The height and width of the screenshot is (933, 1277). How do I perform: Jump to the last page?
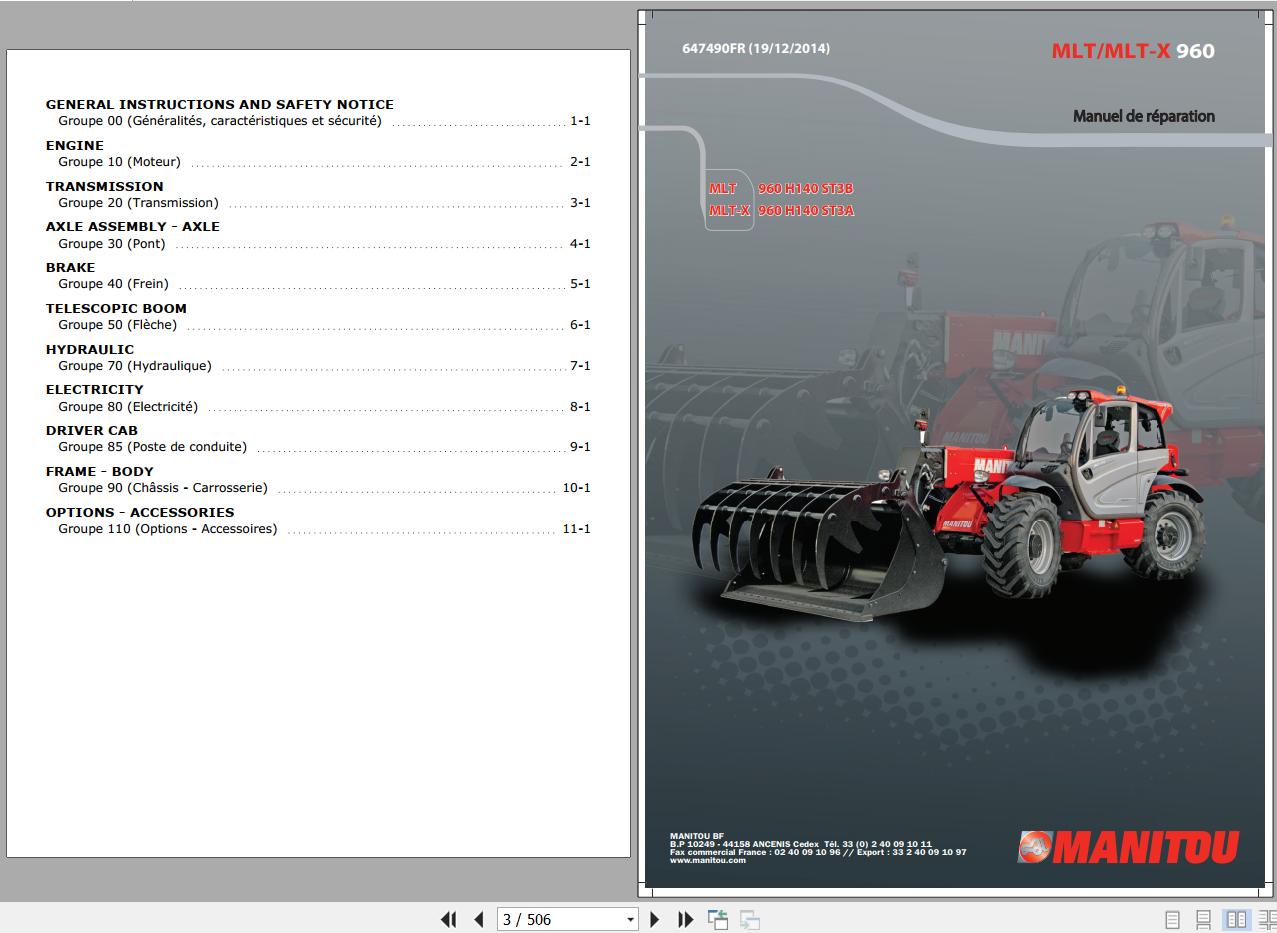[686, 919]
